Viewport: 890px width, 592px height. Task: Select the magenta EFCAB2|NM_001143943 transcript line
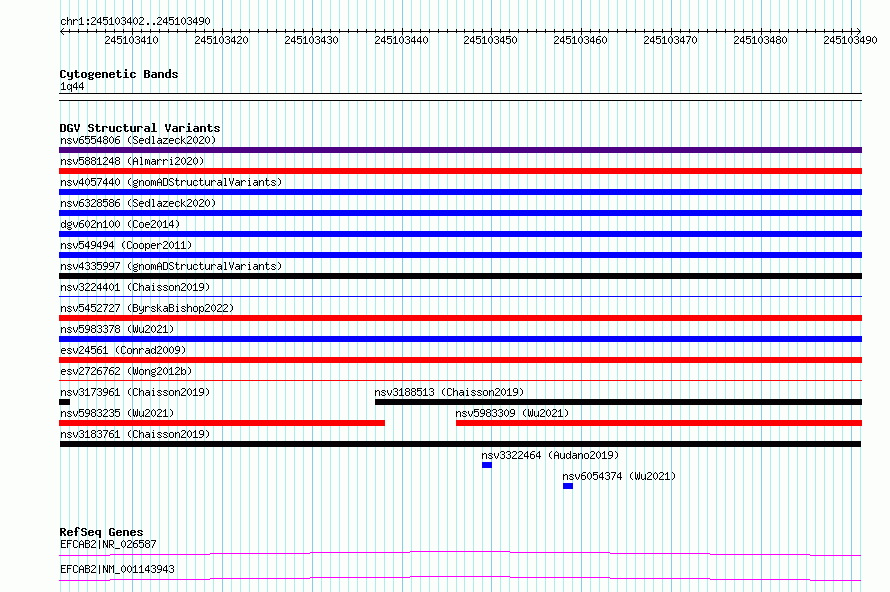click(460, 578)
